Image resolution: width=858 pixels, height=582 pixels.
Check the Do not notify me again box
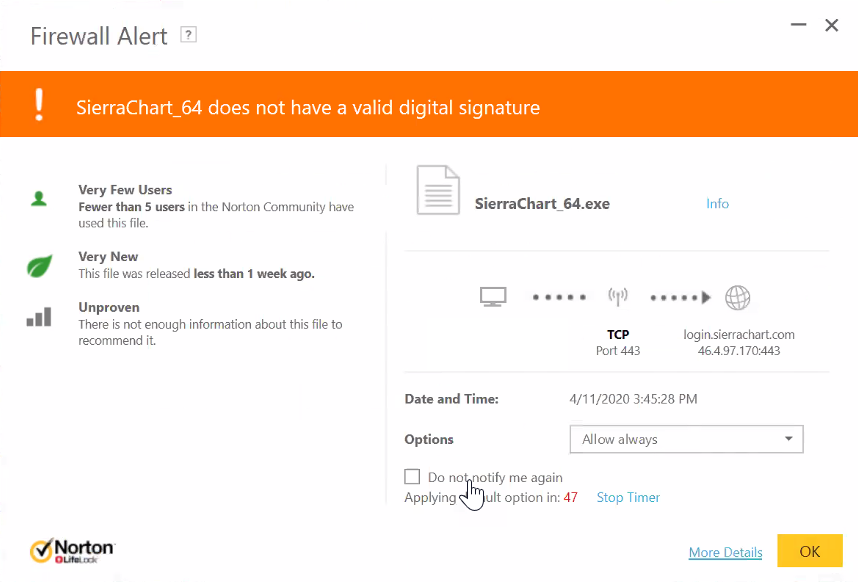coord(412,476)
